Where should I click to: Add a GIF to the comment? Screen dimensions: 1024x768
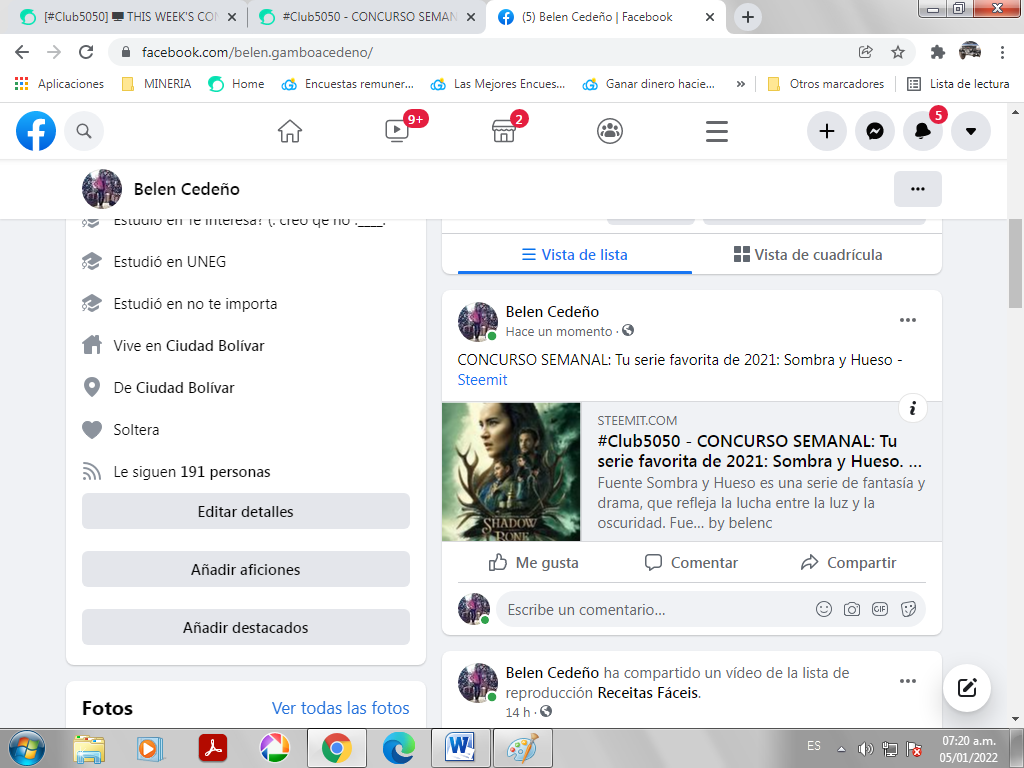(880, 609)
